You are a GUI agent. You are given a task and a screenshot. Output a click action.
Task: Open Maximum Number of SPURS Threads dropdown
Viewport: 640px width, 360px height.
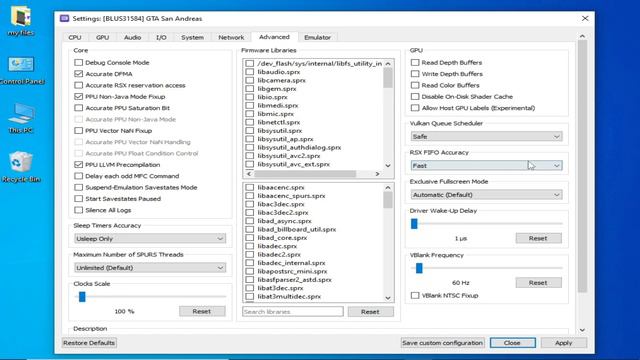pyautogui.click(x=150, y=268)
